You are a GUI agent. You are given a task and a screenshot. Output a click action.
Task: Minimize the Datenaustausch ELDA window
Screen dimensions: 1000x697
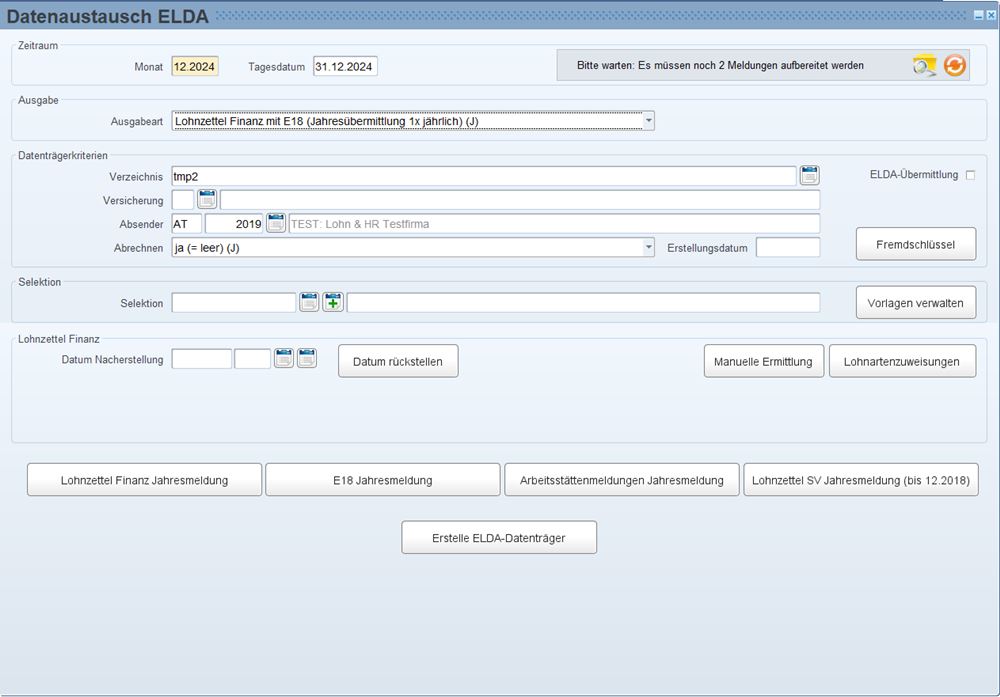tap(978, 15)
